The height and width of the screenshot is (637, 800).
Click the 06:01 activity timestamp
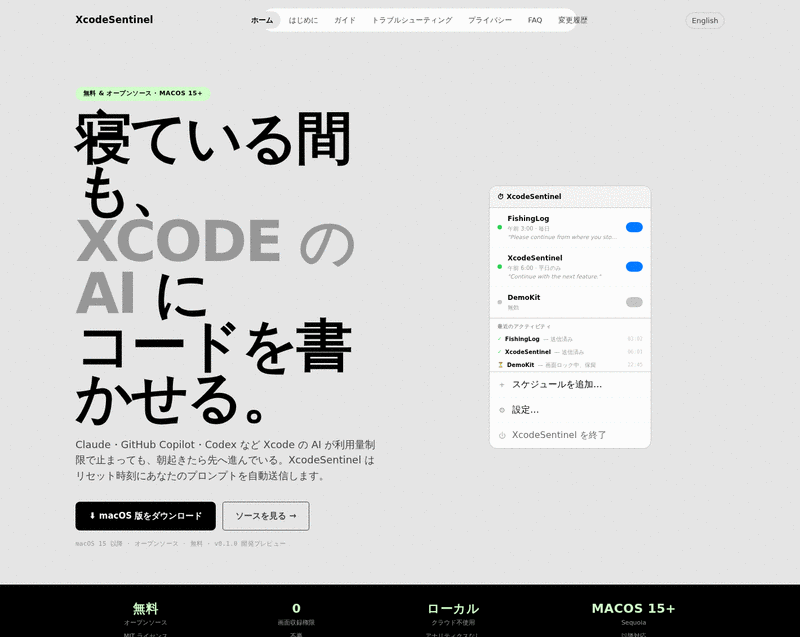click(x=635, y=352)
